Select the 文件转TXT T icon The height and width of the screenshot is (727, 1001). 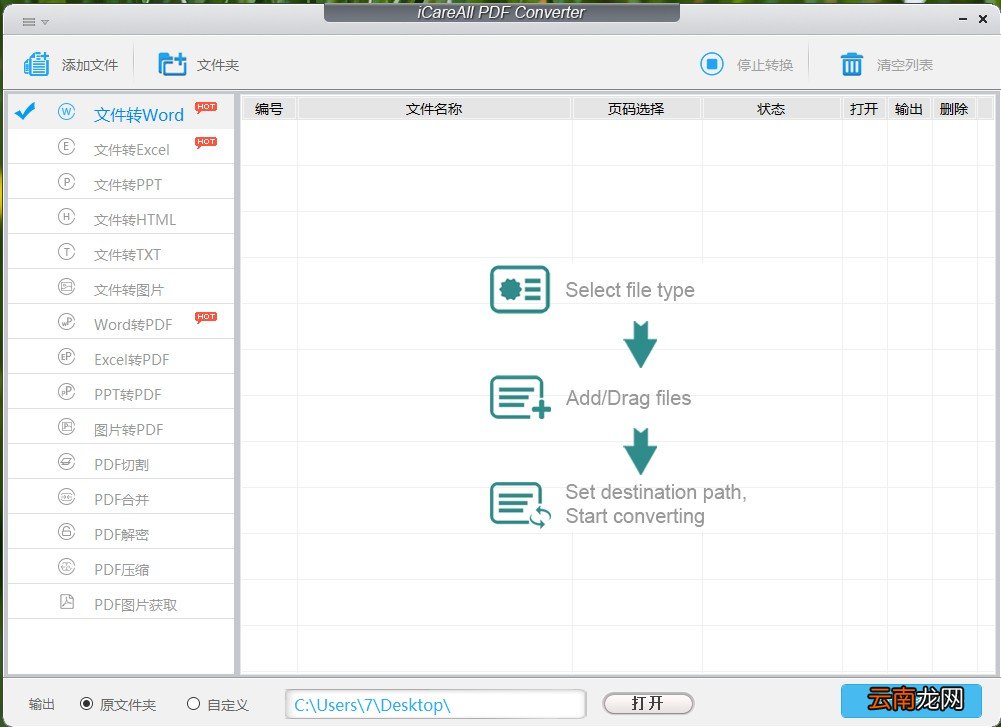(66, 252)
